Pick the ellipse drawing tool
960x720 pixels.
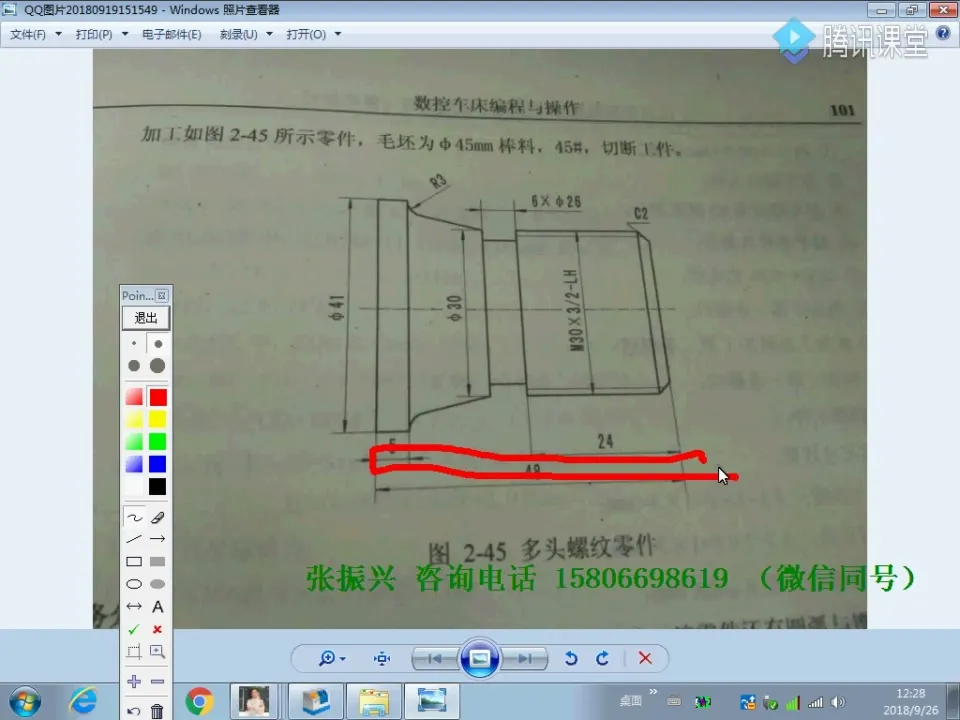[x=134, y=582]
